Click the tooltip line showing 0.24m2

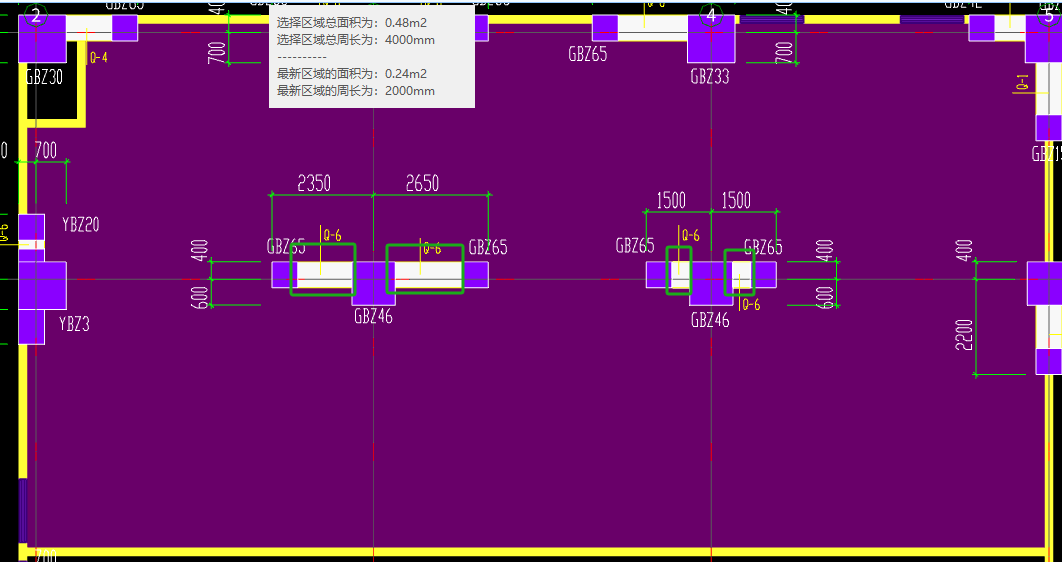[352, 74]
